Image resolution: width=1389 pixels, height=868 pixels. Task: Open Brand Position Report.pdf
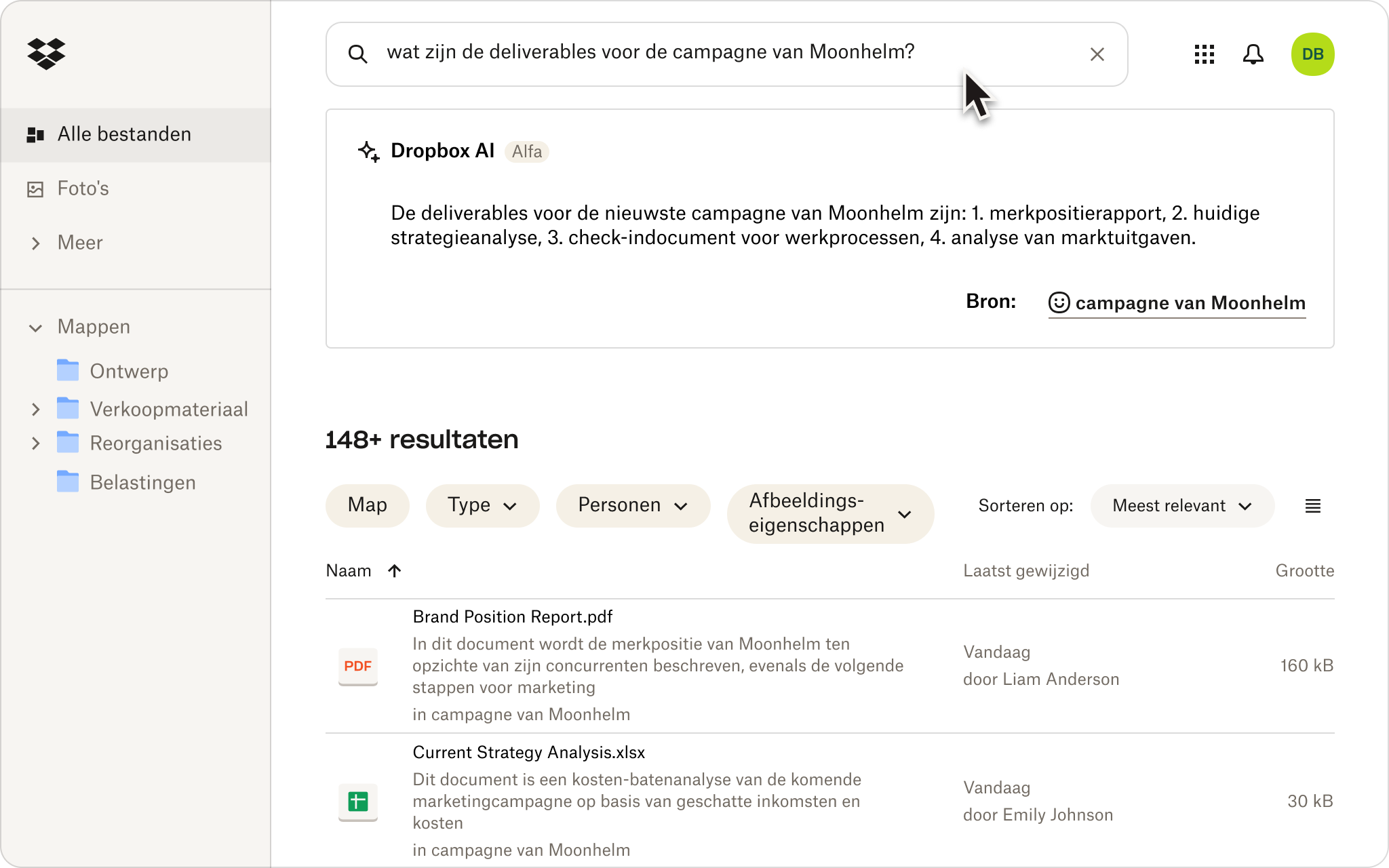click(x=512, y=616)
